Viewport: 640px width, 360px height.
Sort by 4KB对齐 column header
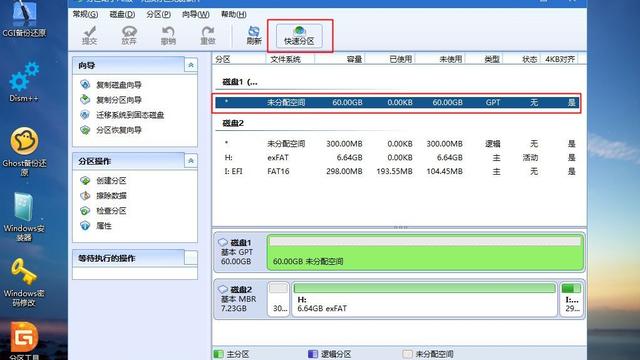tap(560, 59)
